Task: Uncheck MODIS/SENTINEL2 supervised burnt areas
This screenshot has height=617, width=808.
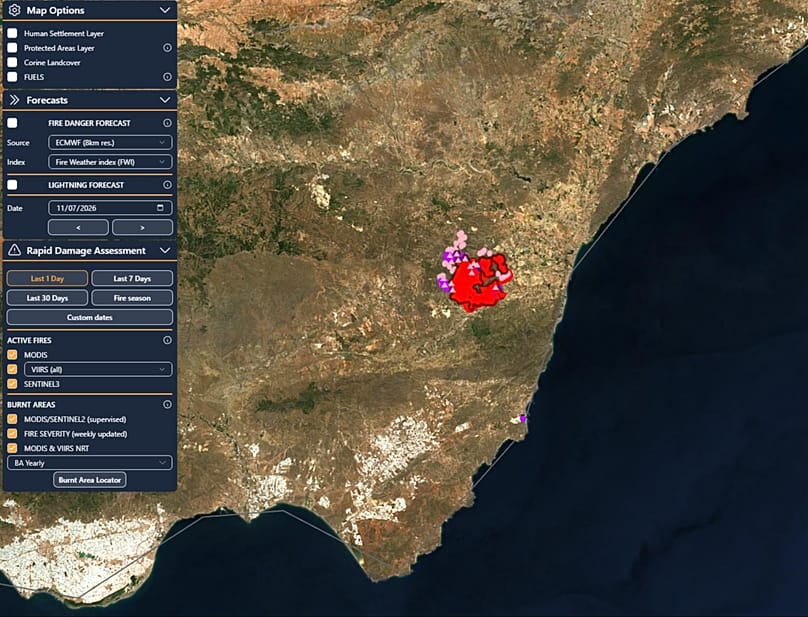Action: [x=12, y=419]
